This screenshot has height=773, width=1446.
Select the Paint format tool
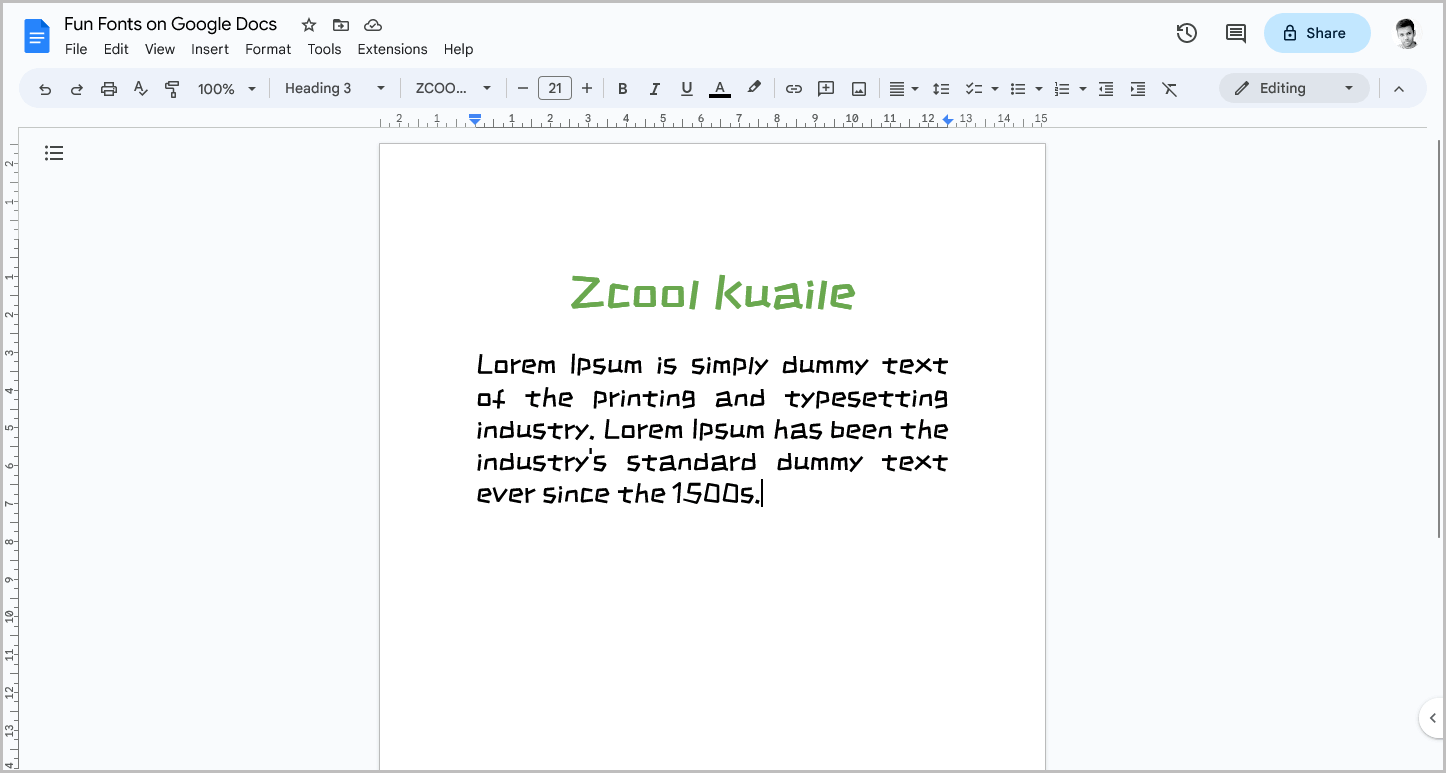coord(172,88)
